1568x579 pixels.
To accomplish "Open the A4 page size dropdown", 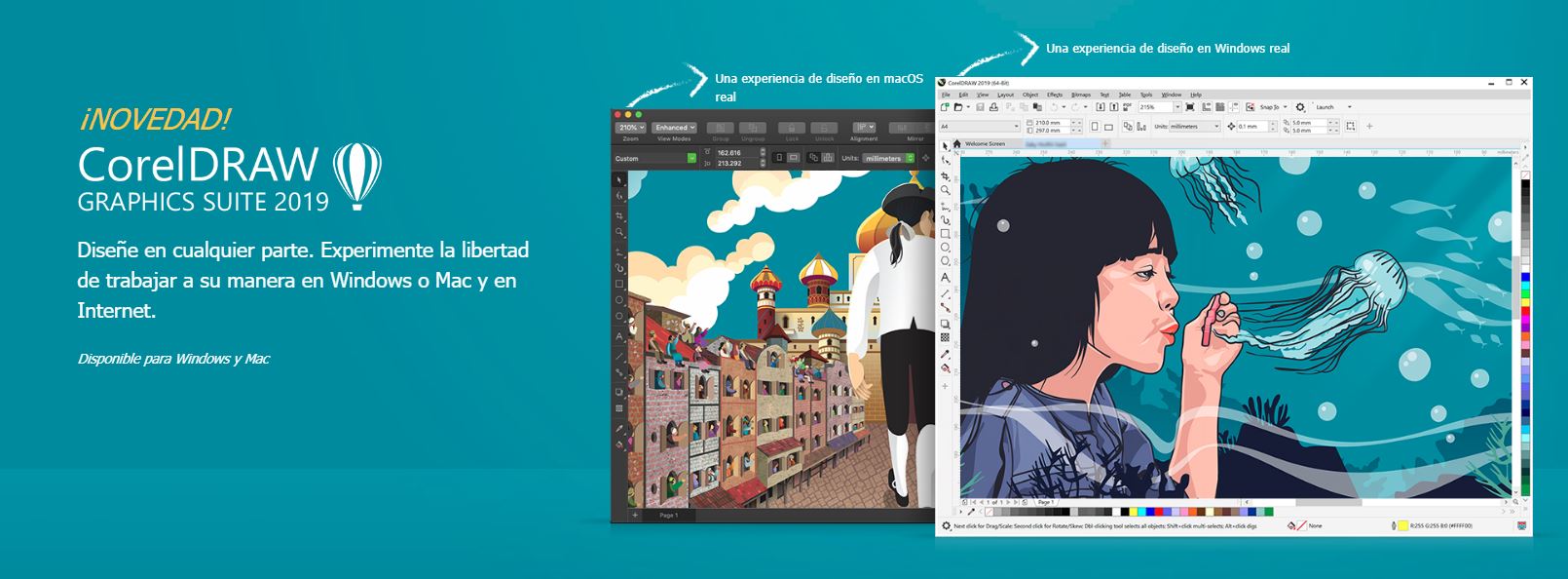I will pos(979,127).
